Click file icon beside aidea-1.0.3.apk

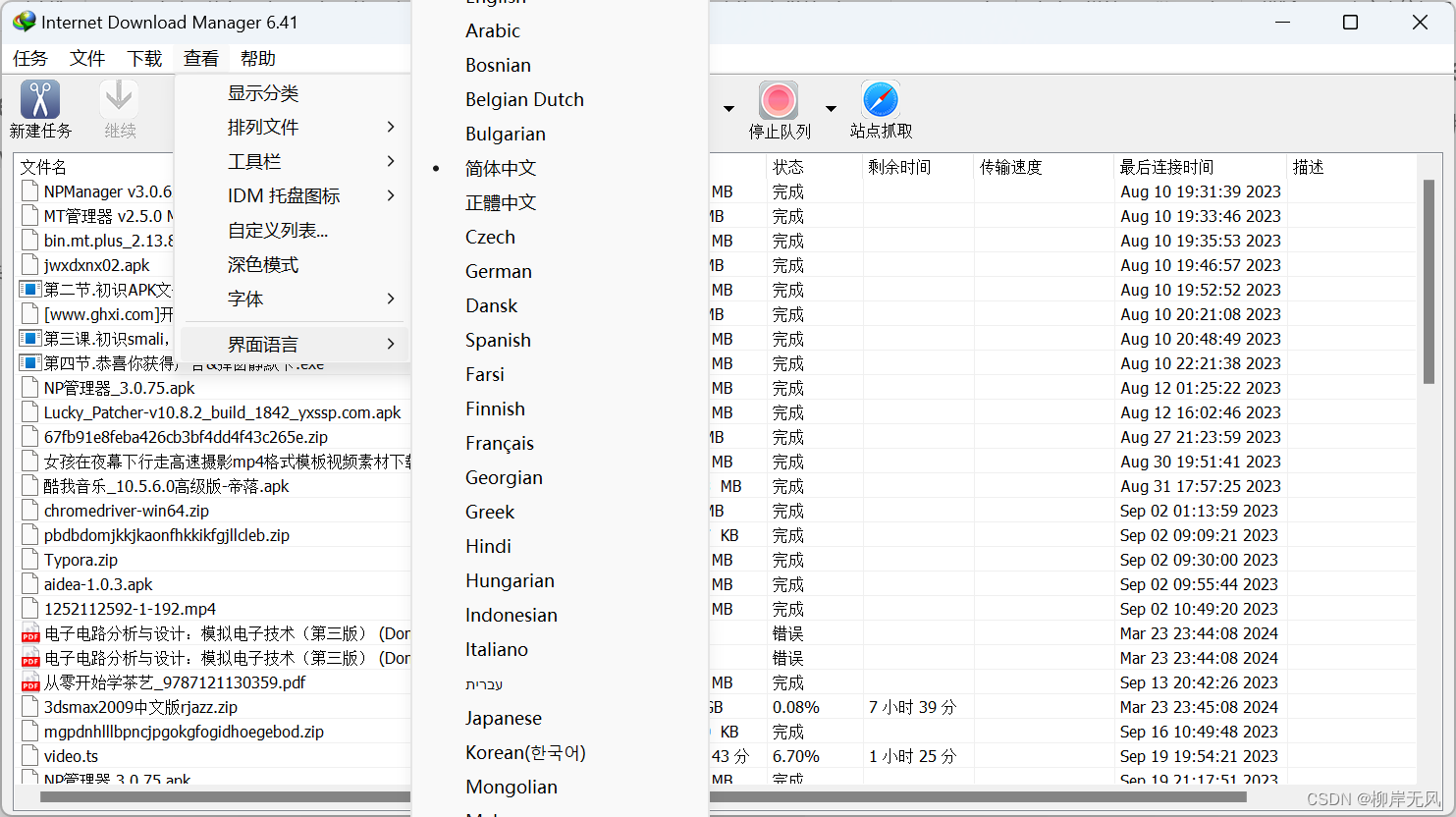[30, 584]
